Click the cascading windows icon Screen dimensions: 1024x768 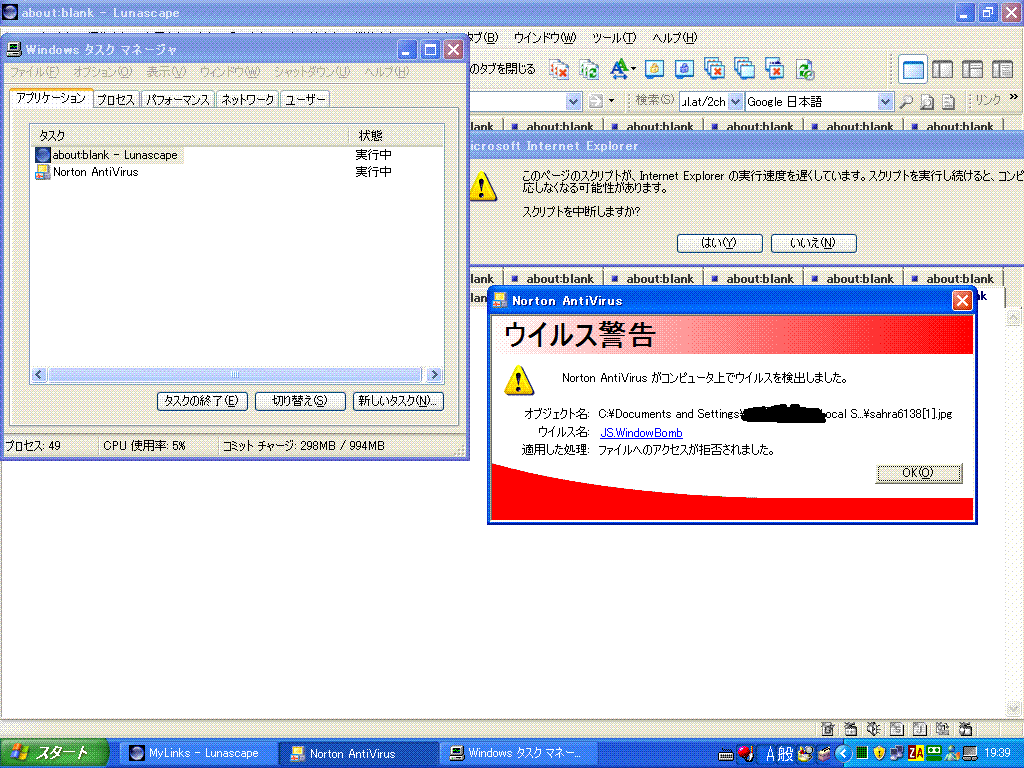(x=744, y=69)
